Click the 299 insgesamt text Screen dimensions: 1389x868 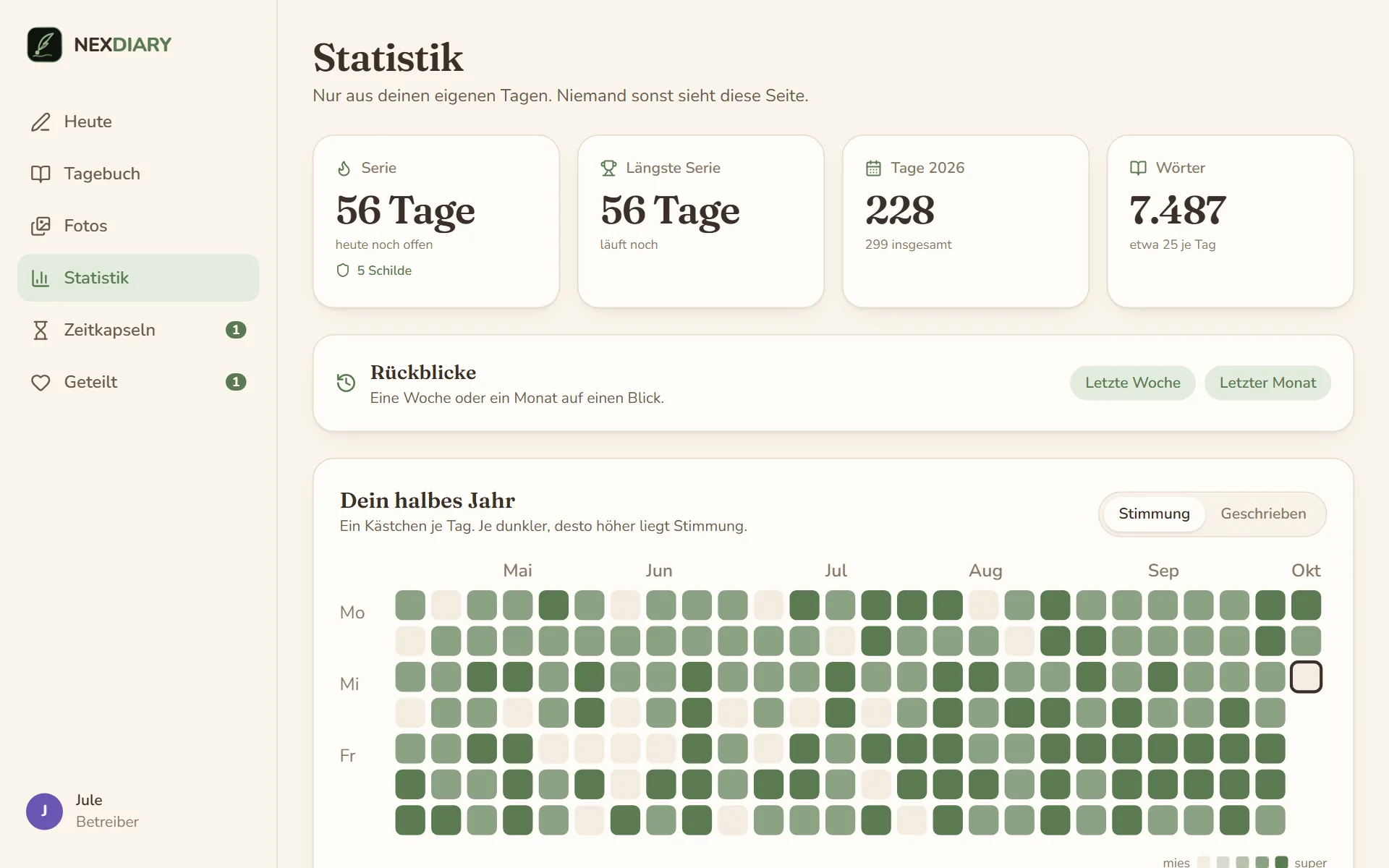click(x=908, y=244)
